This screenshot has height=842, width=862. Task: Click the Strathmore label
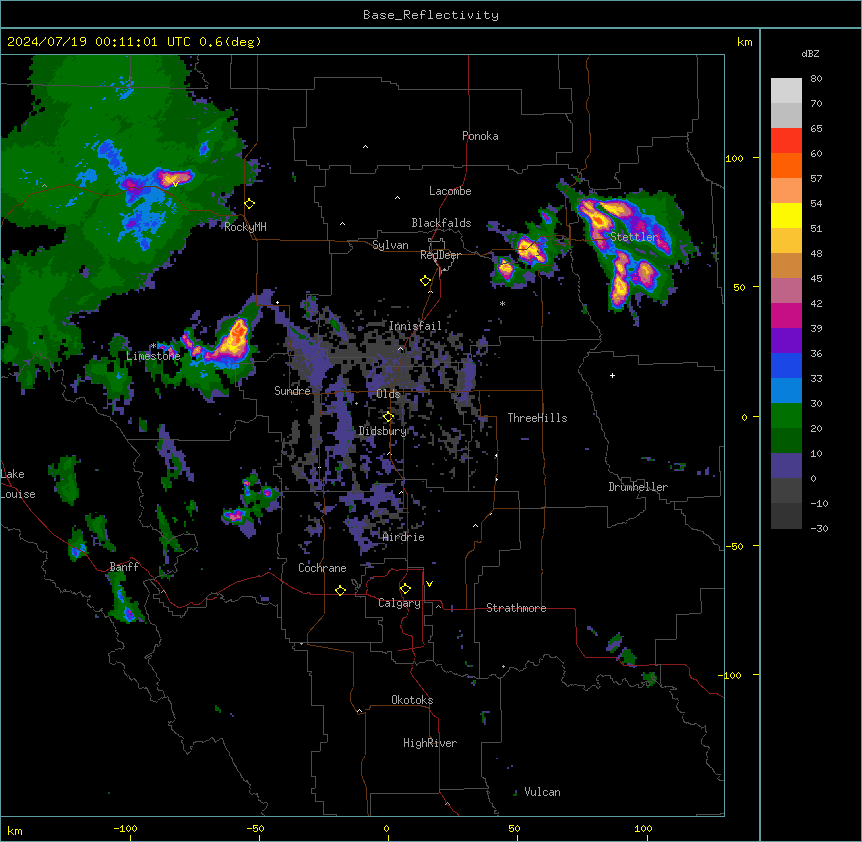click(516, 608)
